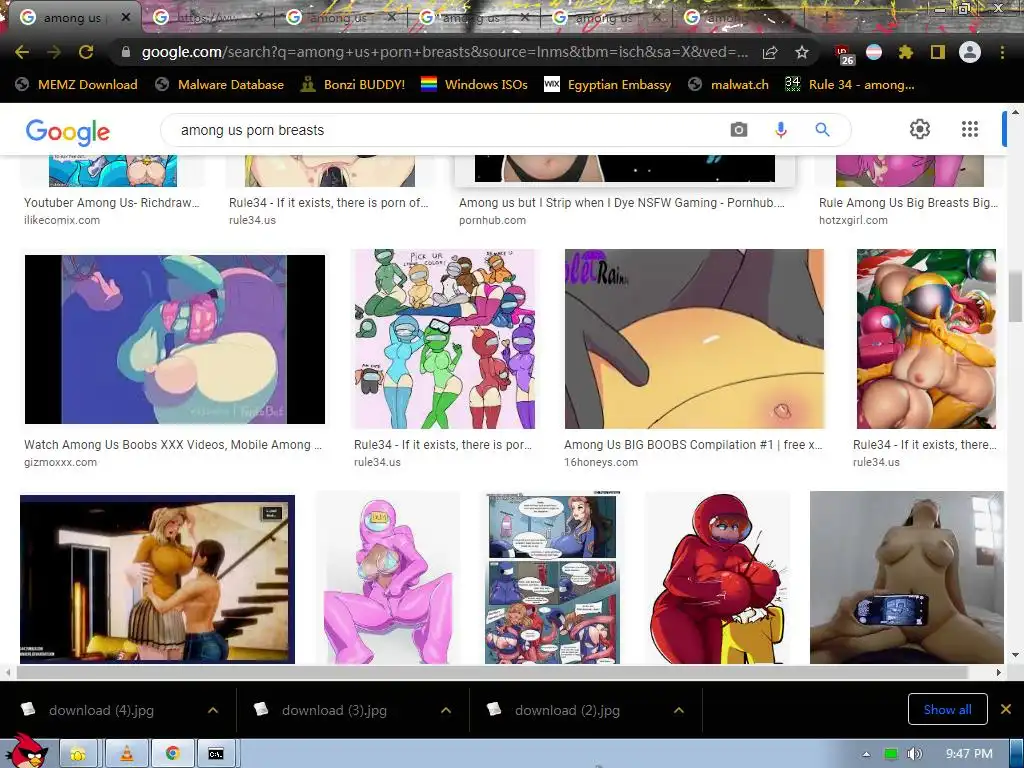1024x768 pixels.
Task: Open Chrome's three-dot menu
Action: coord(1002,52)
